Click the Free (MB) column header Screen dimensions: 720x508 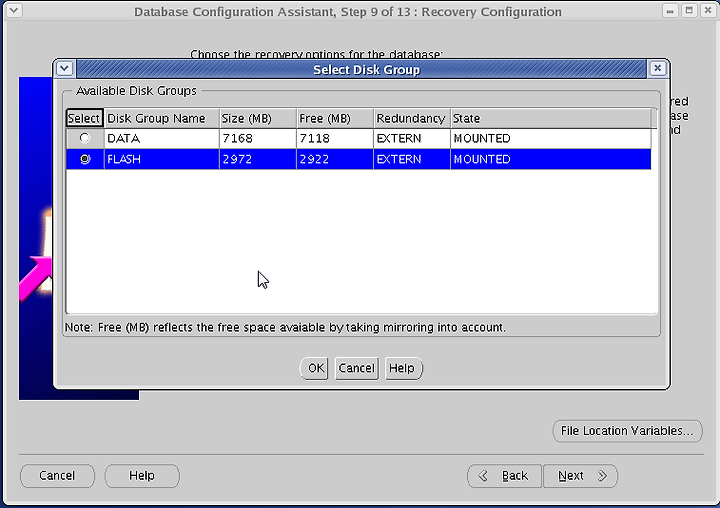(335, 119)
